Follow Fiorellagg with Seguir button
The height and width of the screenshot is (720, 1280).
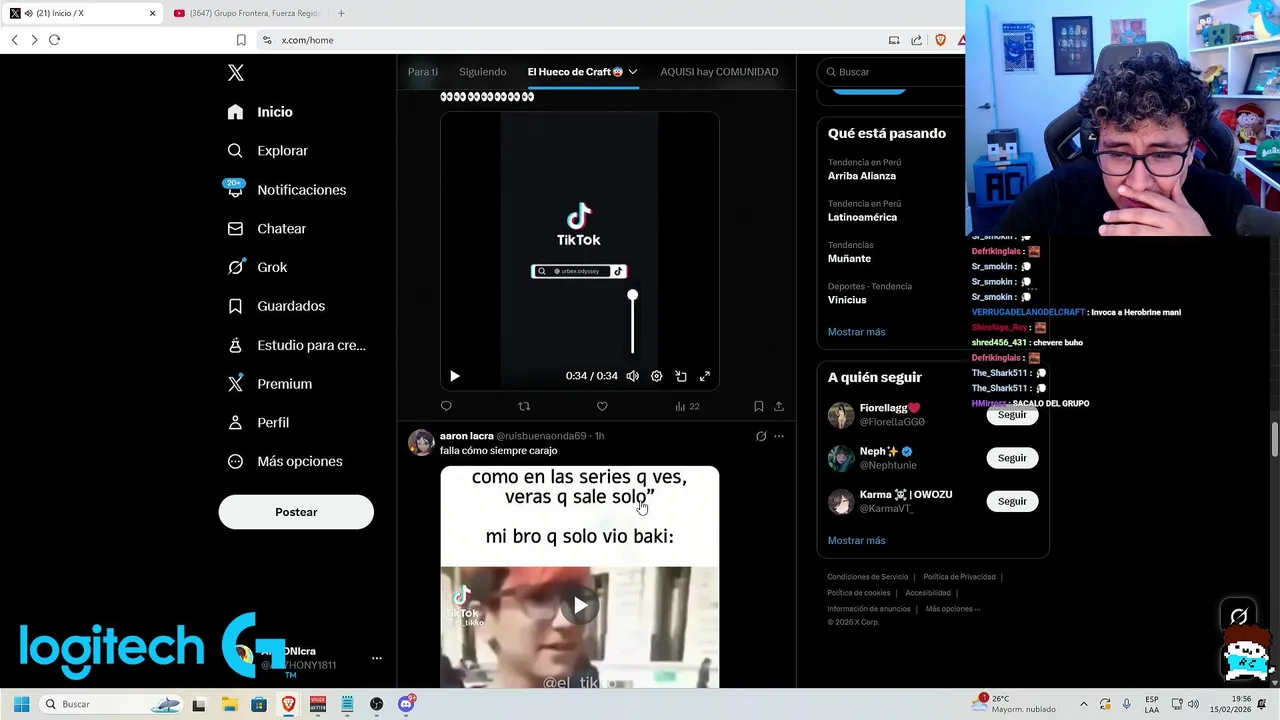tap(1012, 414)
